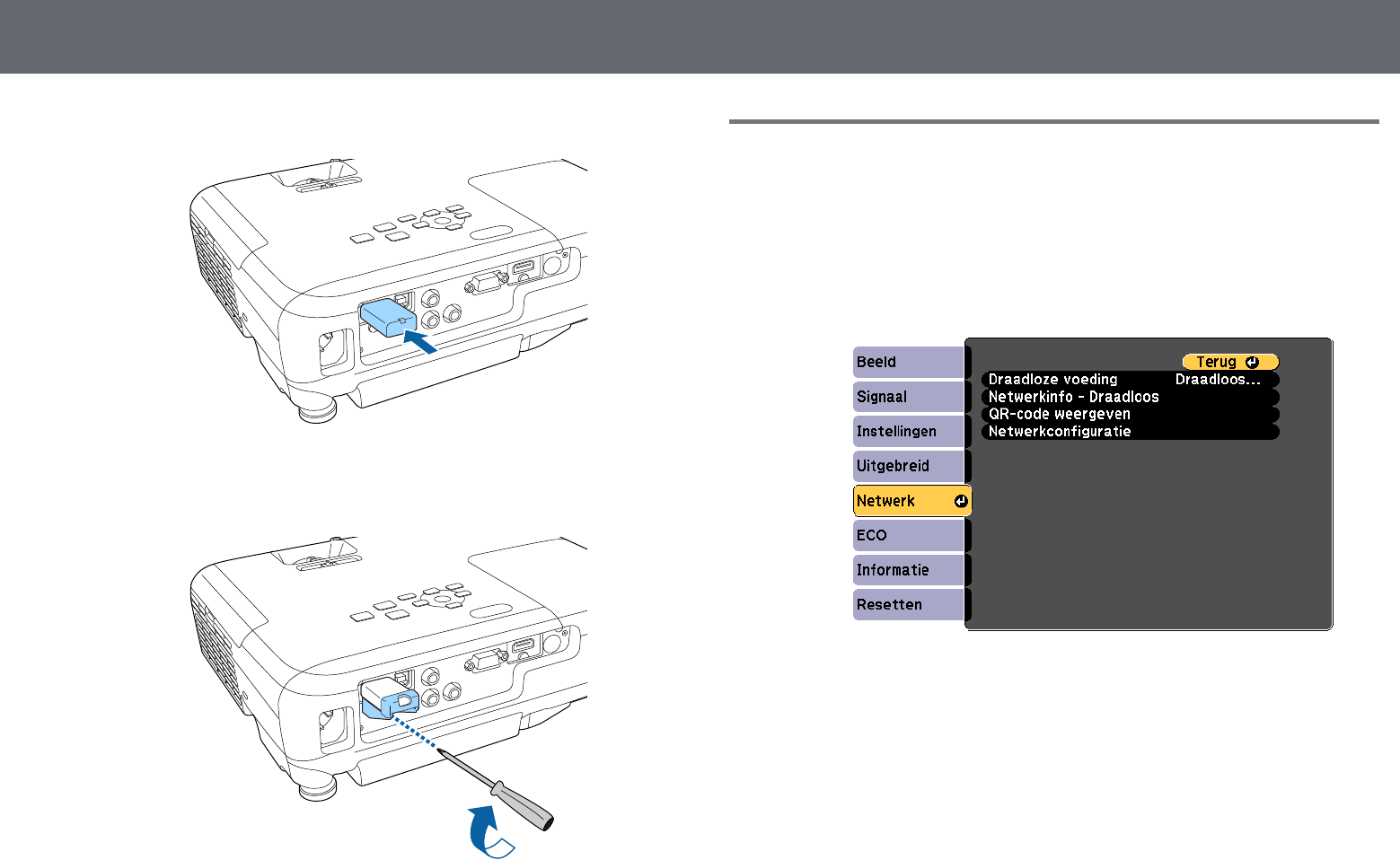Screen dimensions: 1400x860
Task: Switch to the Instellingen tab
Action: (908, 431)
